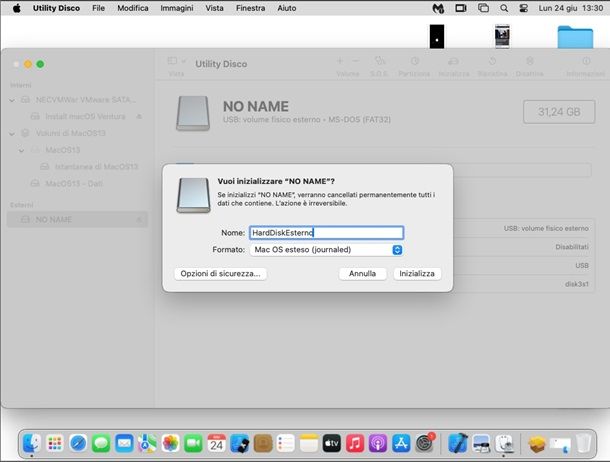The width and height of the screenshot is (610, 462).
Task: Open the Vista sidebar dropdown in toolbar
Action: (177, 61)
